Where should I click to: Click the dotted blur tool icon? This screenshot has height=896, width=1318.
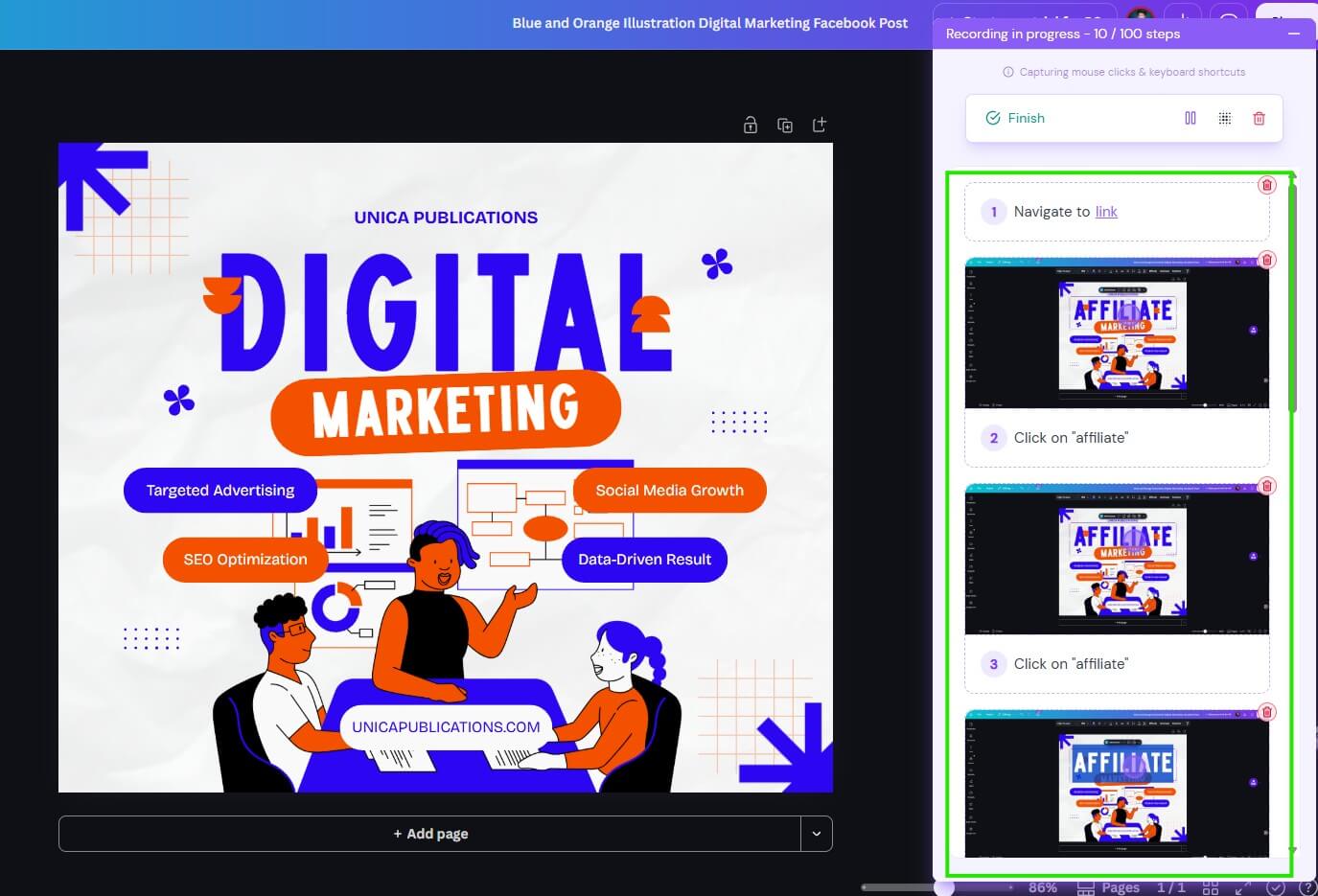tap(1225, 118)
